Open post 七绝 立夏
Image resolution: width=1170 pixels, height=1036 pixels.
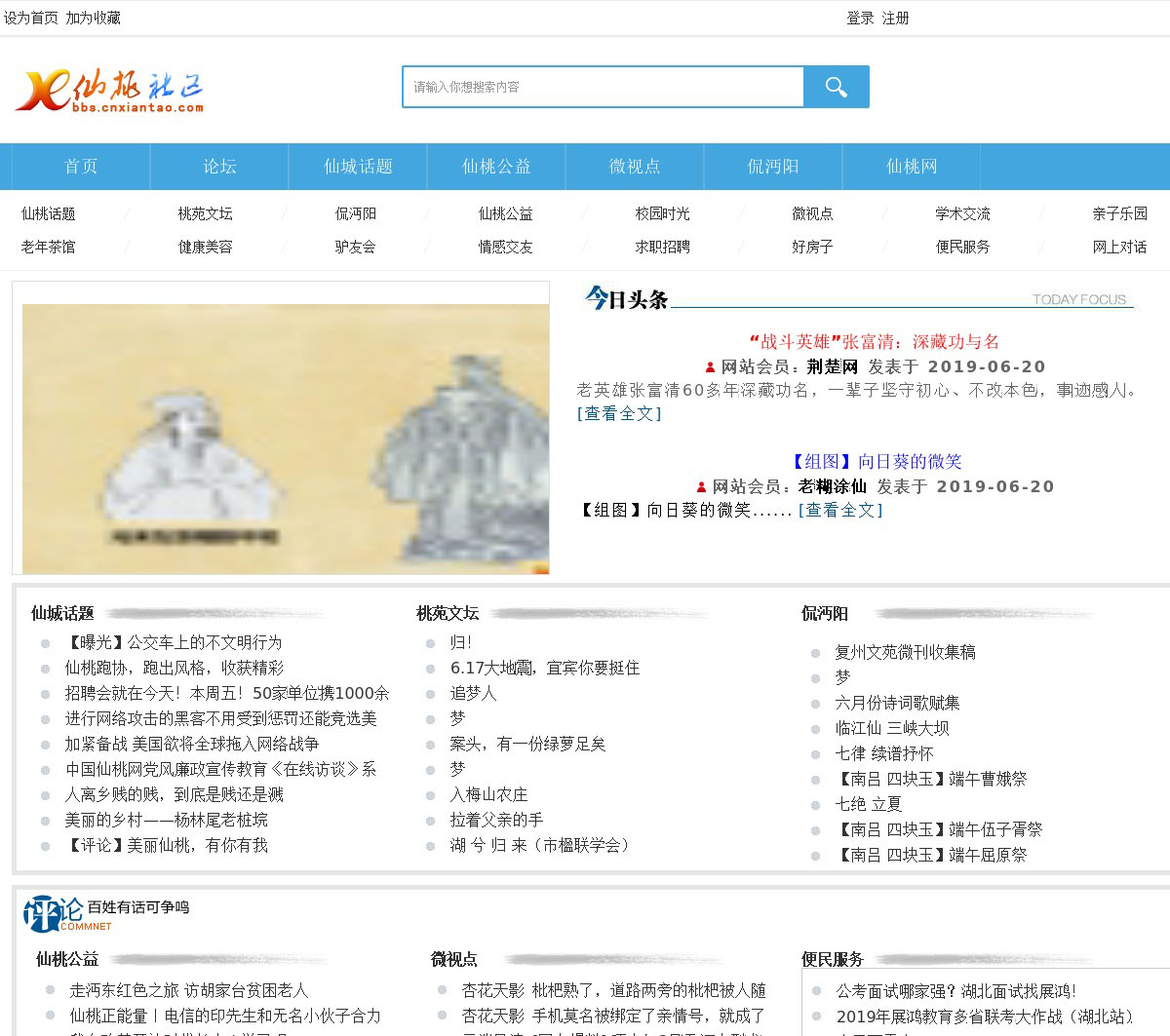point(869,805)
